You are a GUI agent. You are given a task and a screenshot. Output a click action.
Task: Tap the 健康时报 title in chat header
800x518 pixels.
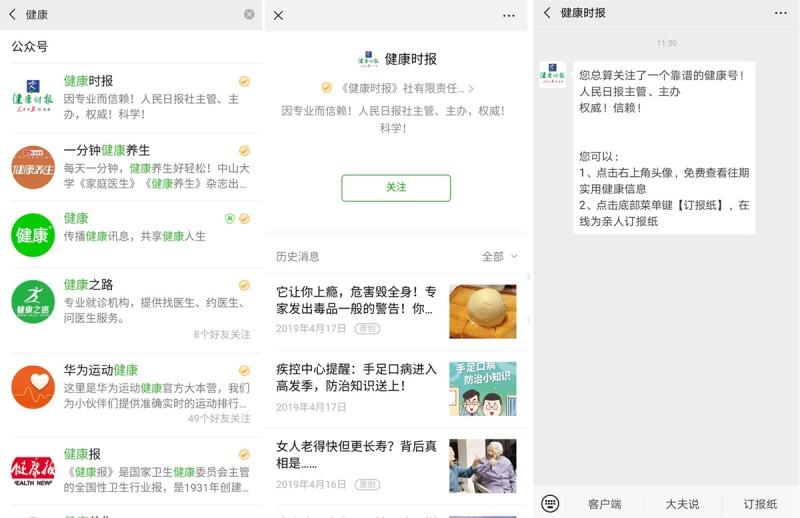(583, 13)
